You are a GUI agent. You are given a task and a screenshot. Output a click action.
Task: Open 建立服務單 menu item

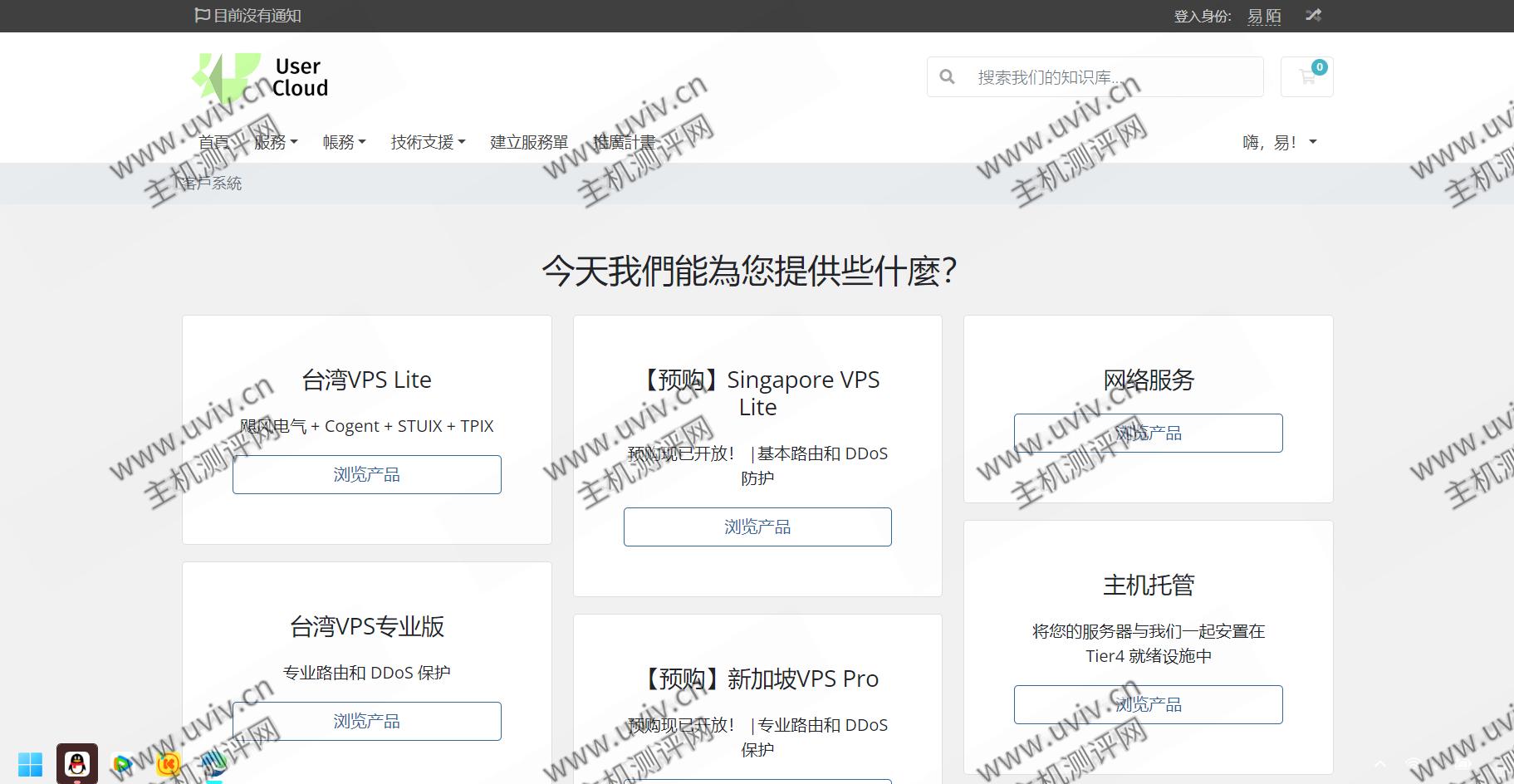pos(529,142)
